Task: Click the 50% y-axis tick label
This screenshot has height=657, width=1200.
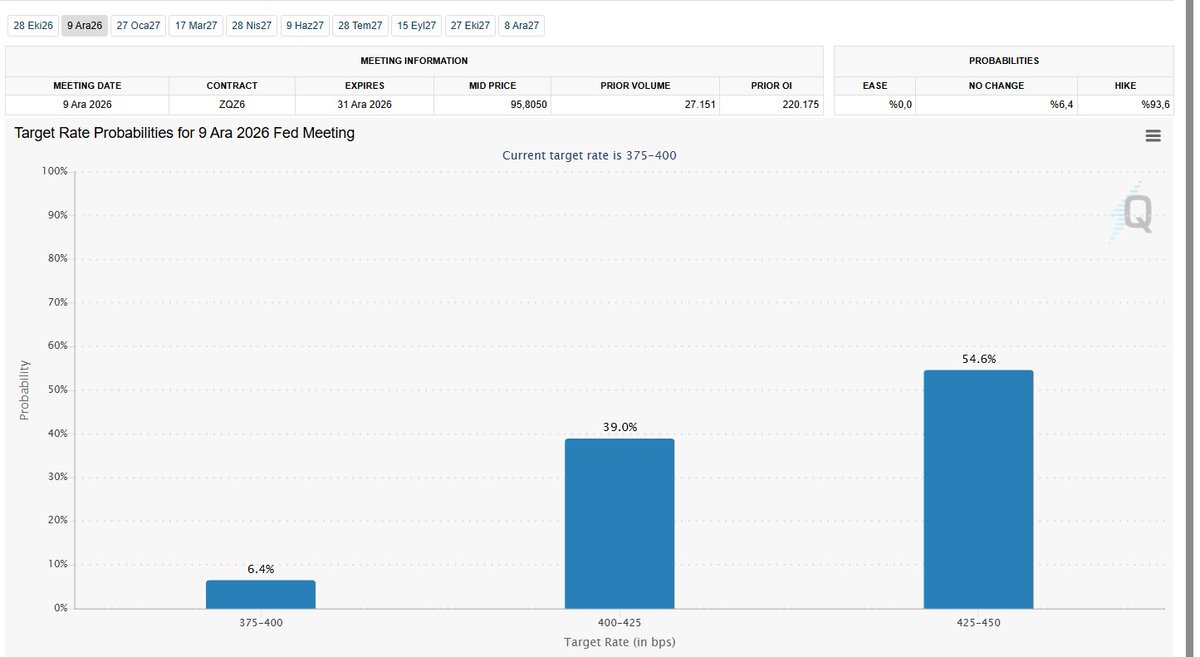Action: coord(57,390)
